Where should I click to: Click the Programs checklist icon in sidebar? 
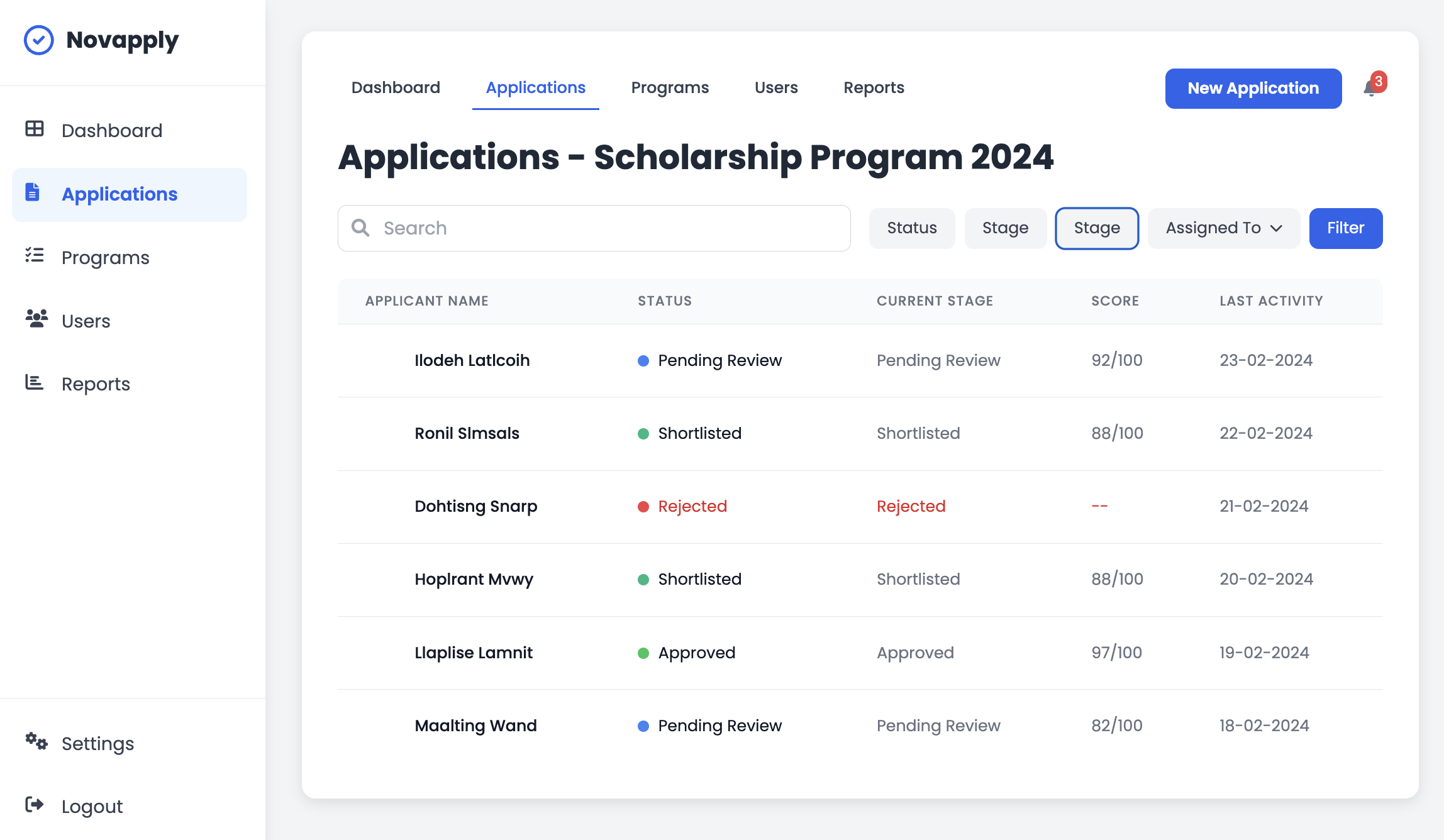(35, 255)
